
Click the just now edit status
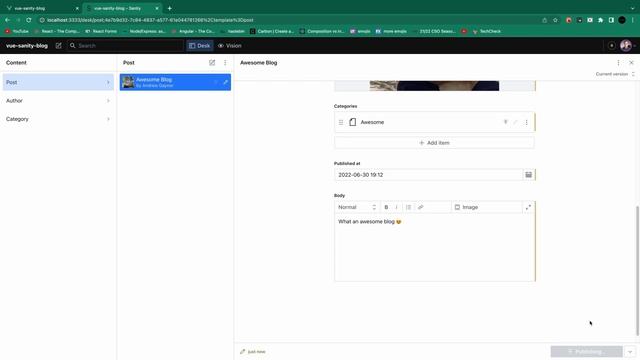253,351
